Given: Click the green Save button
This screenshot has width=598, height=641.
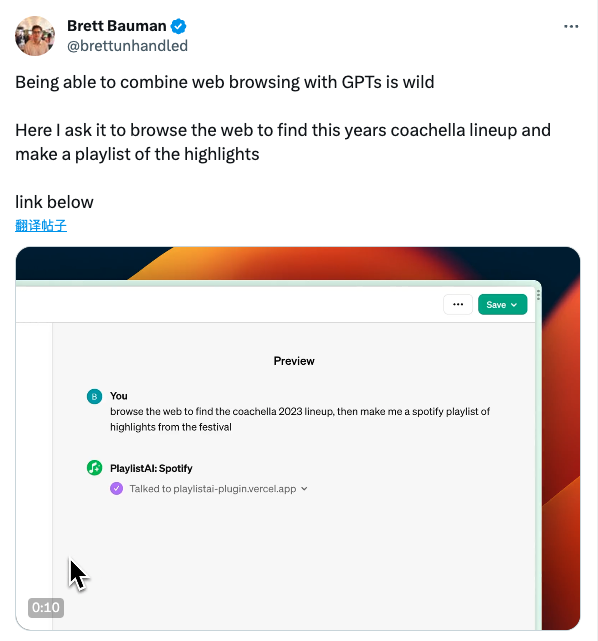Looking at the screenshot, I should 502,305.
